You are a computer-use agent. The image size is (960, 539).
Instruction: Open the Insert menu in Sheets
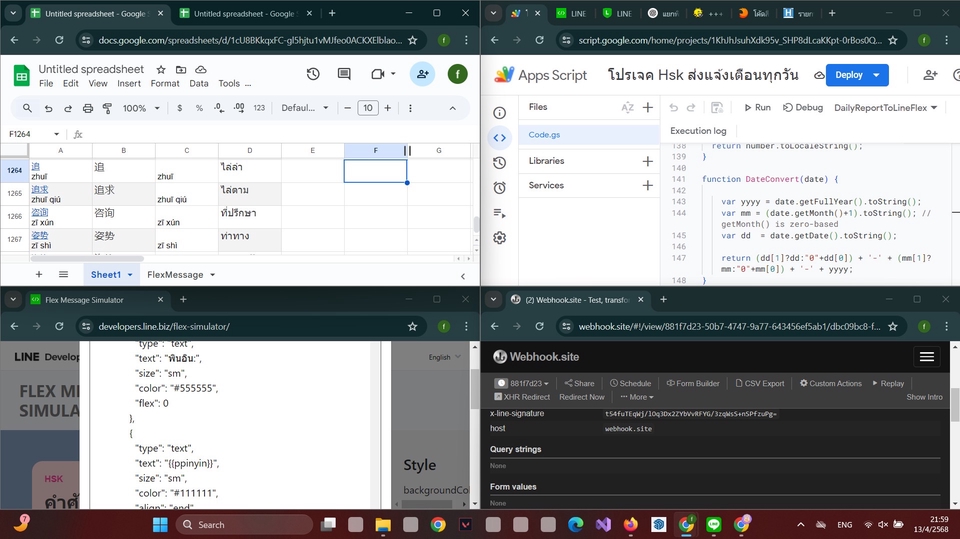pyautogui.click(x=129, y=83)
